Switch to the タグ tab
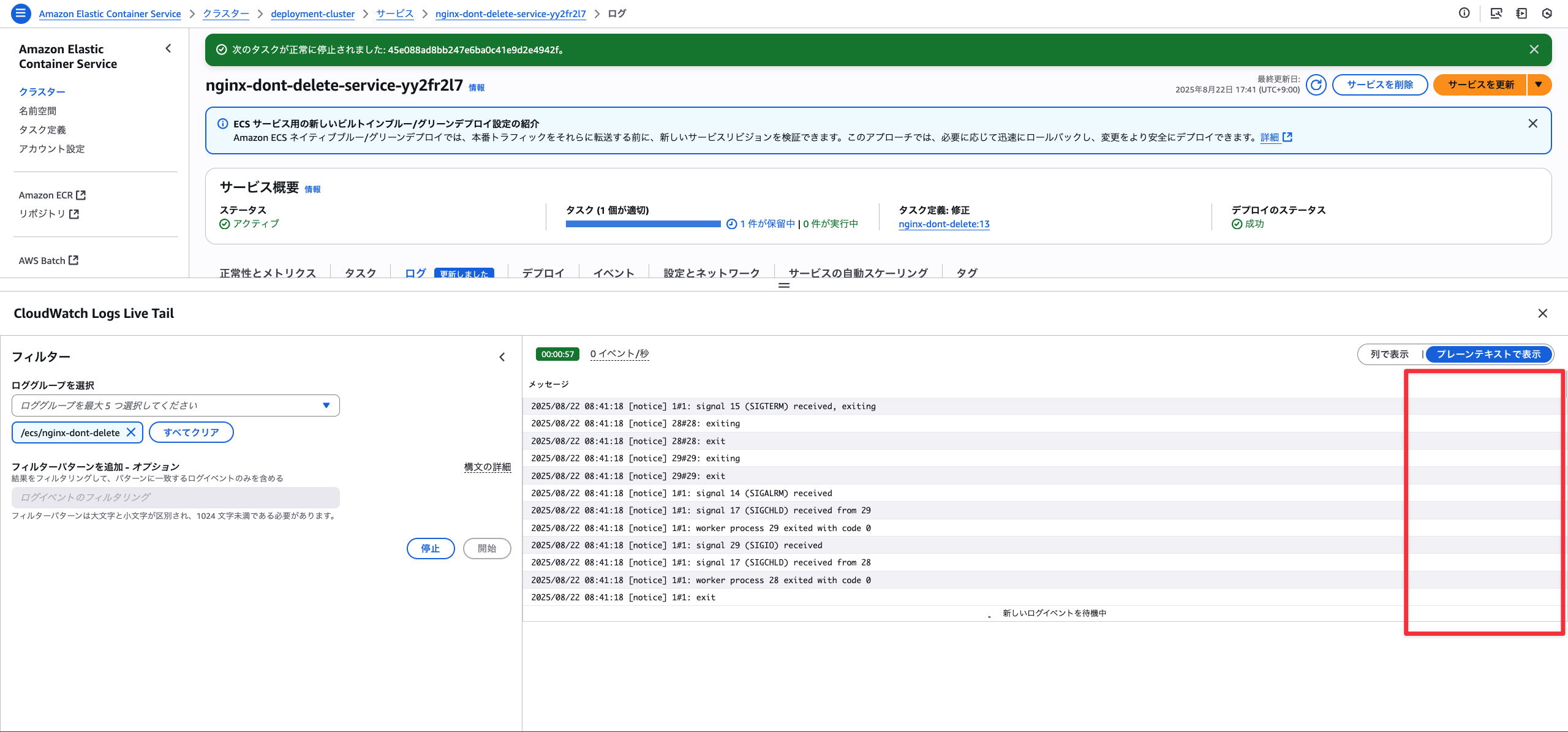The width and height of the screenshot is (1568, 732). [967, 273]
